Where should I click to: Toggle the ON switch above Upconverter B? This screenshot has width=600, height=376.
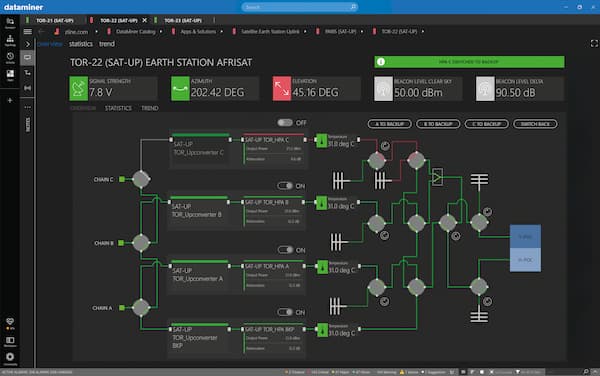click(285, 186)
